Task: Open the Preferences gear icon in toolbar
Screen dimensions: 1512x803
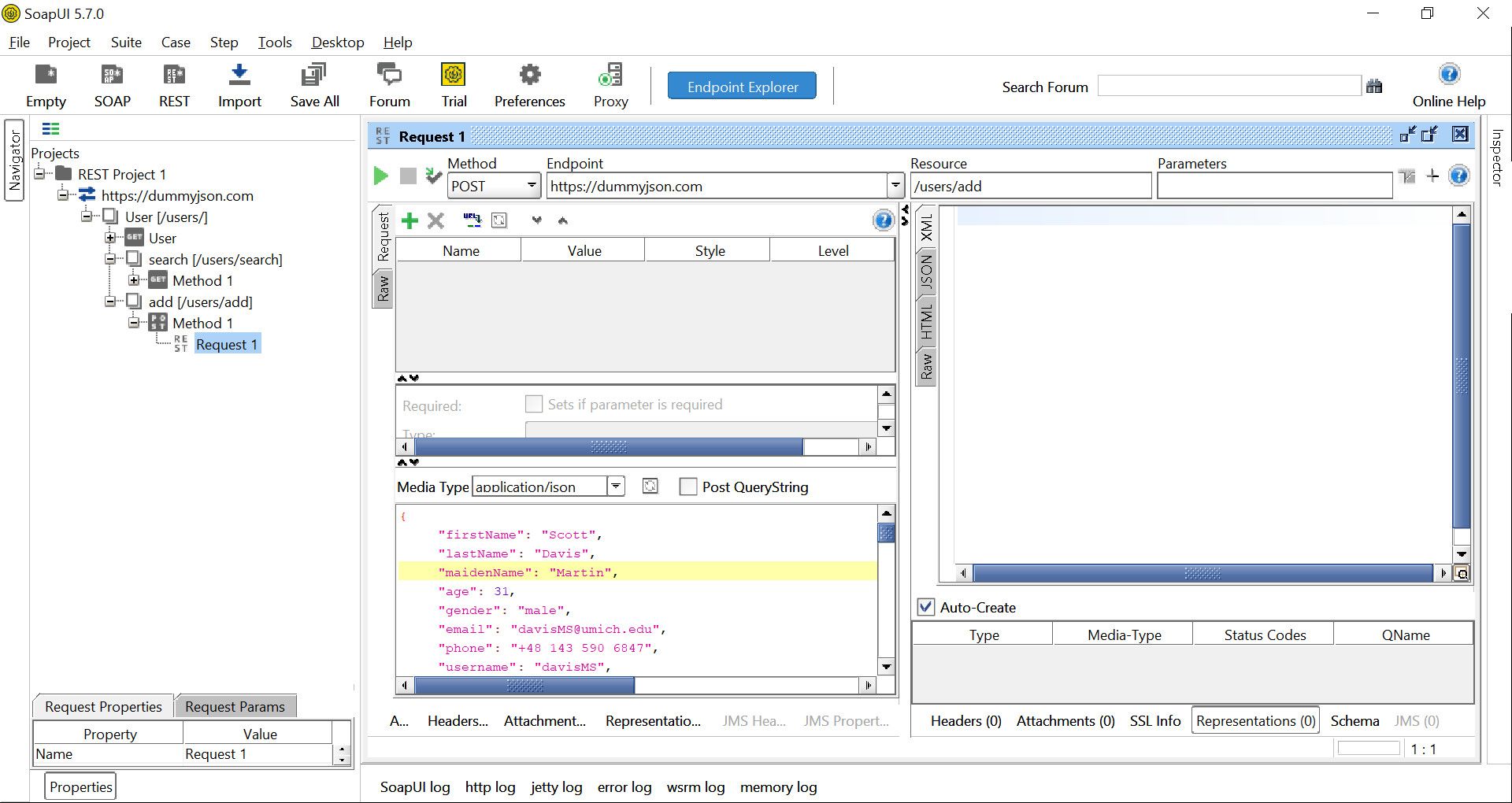Action: pos(529,76)
